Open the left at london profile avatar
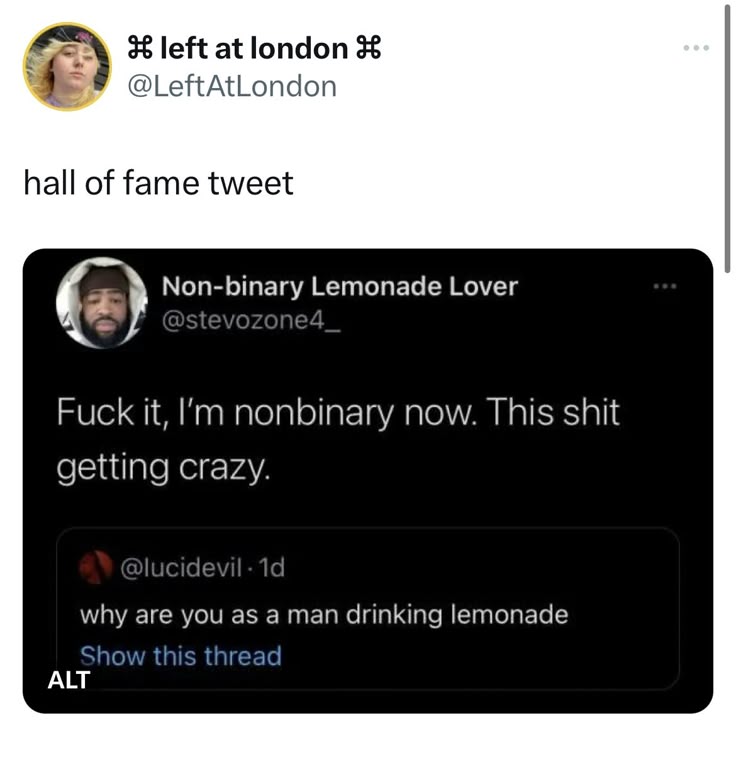736x757 pixels. click(x=67, y=67)
